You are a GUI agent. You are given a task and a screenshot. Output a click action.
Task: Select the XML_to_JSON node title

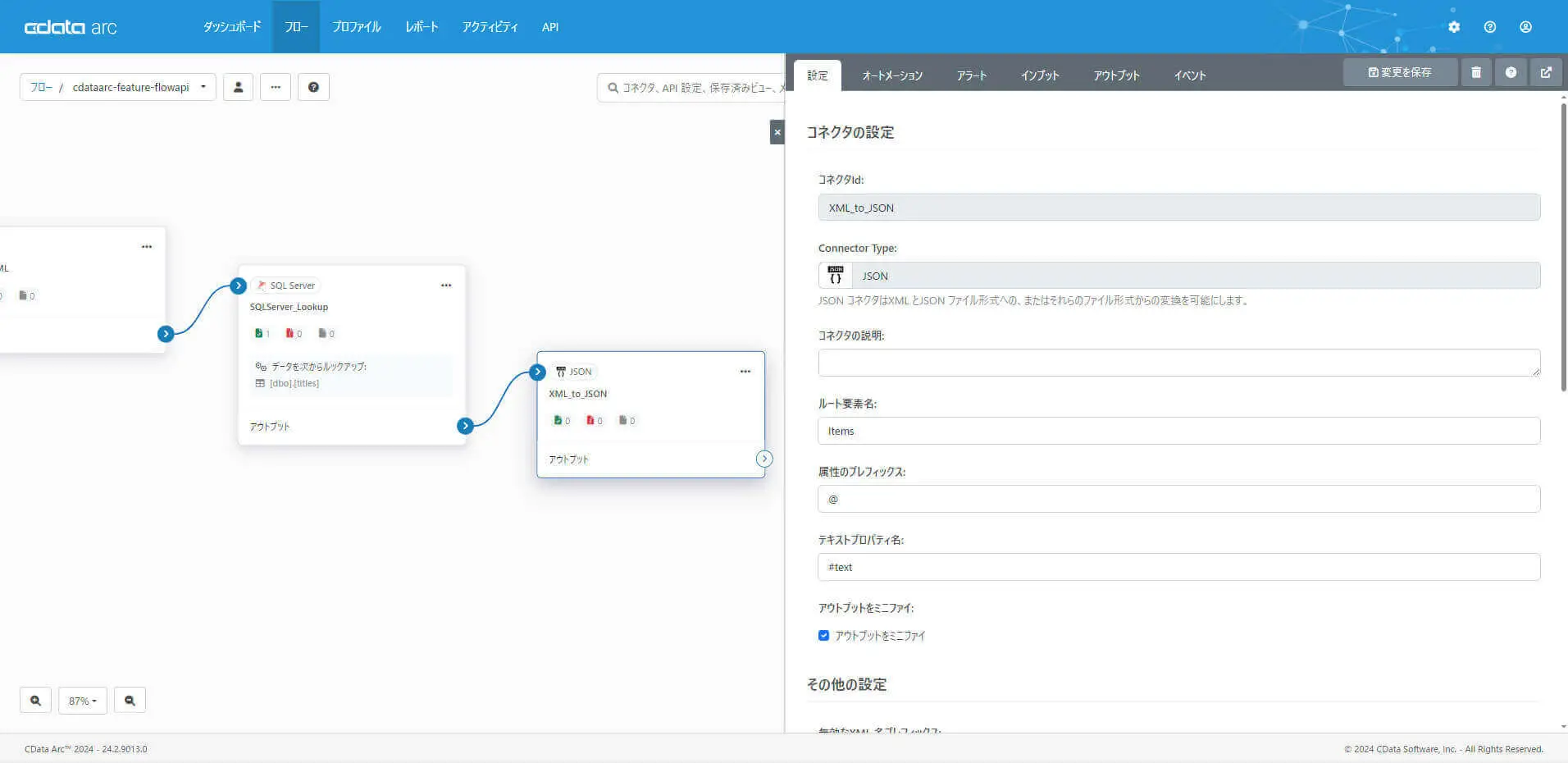click(578, 394)
